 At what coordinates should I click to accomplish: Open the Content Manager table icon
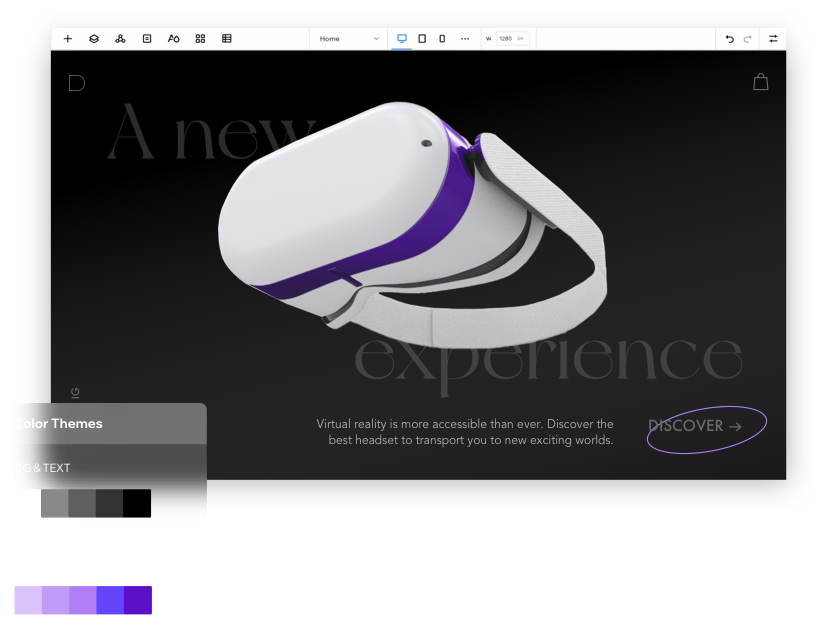tap(227, 39)
